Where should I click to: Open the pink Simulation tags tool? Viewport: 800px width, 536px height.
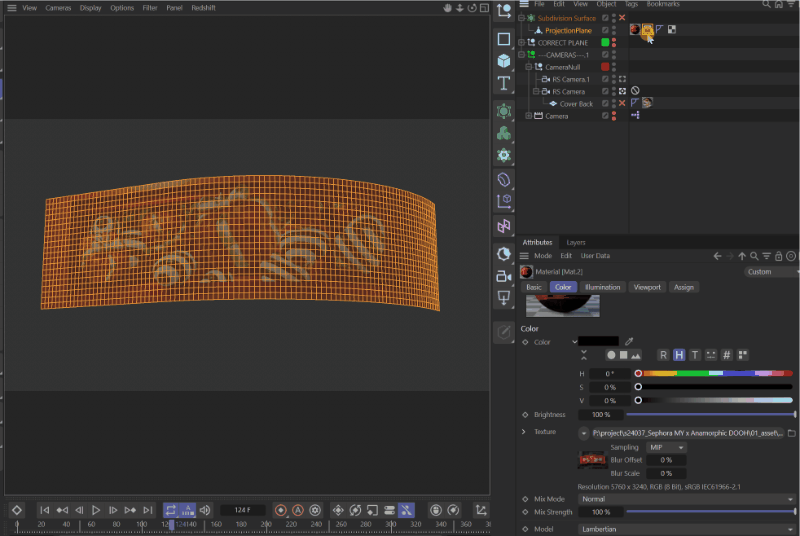(x=504, y=225)
